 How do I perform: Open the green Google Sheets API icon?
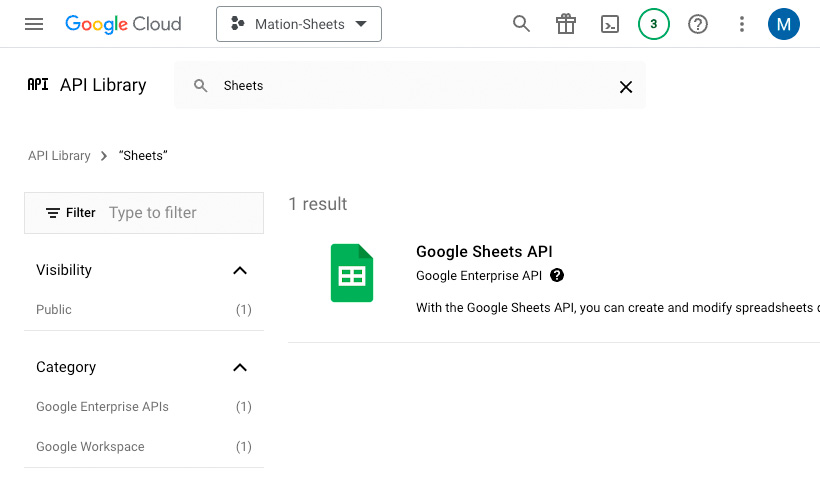(x=352, y=273)
